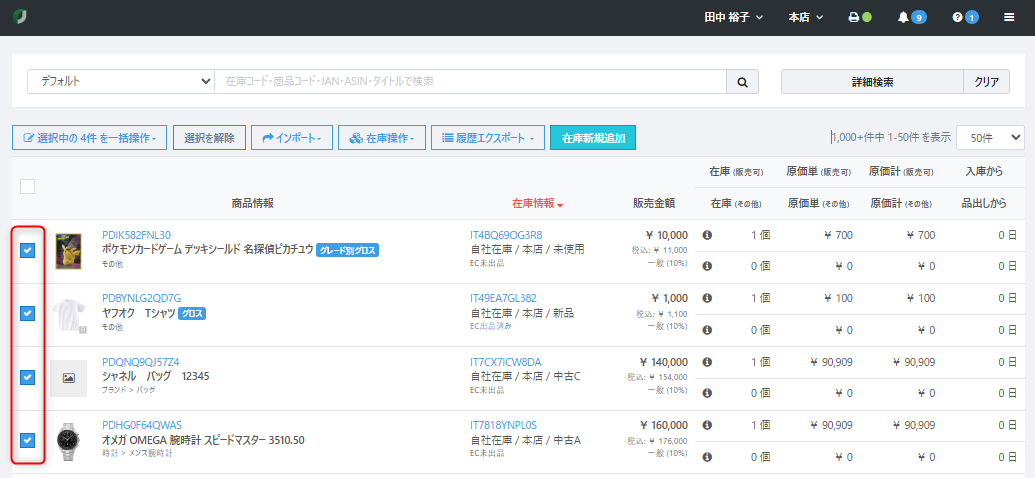Click ブランド > バッグ category text
This screenshot has height=478, width=1035.
(128, 390)
